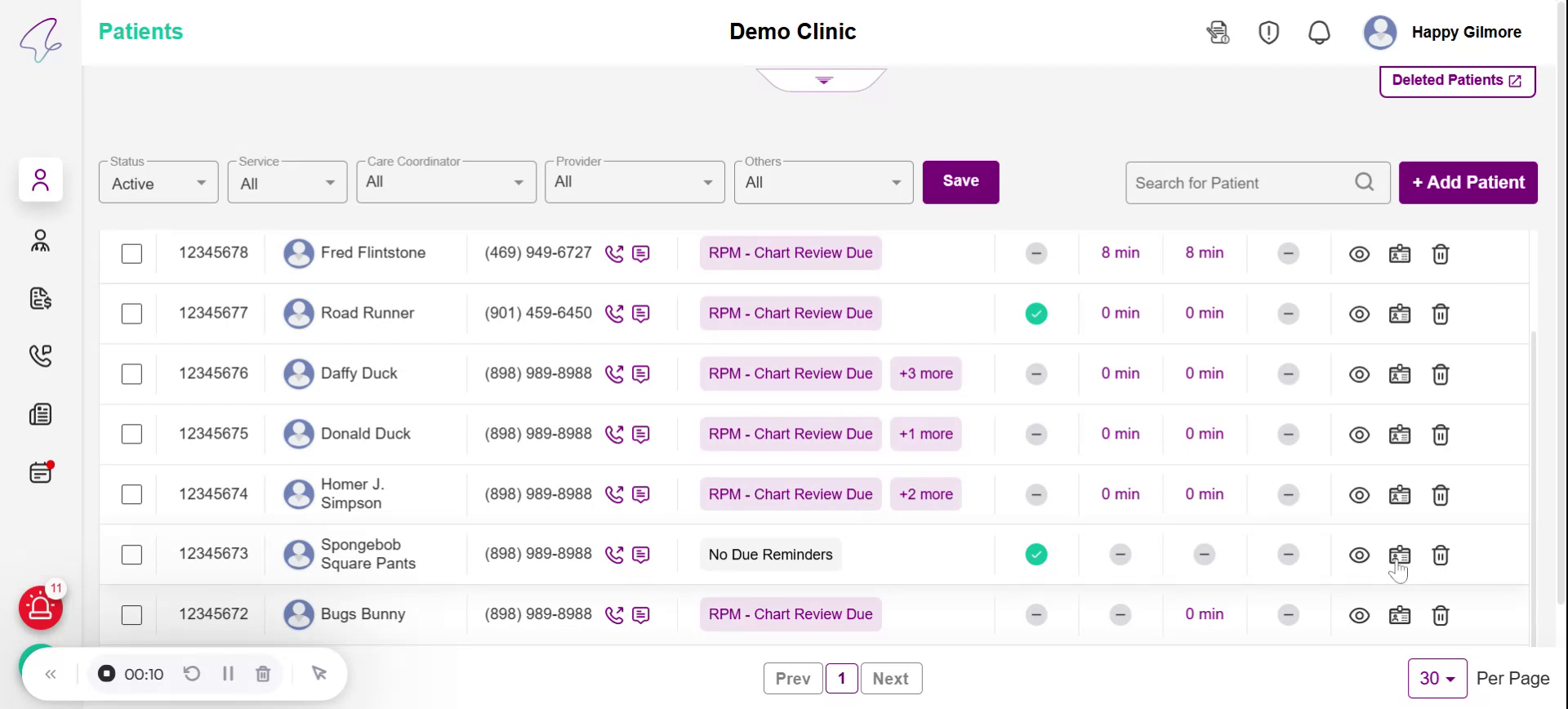Check the Bugs Bunny row checkbox
Image resolution: width=1568 pixels, height=709 pixels.
(131, 615)
